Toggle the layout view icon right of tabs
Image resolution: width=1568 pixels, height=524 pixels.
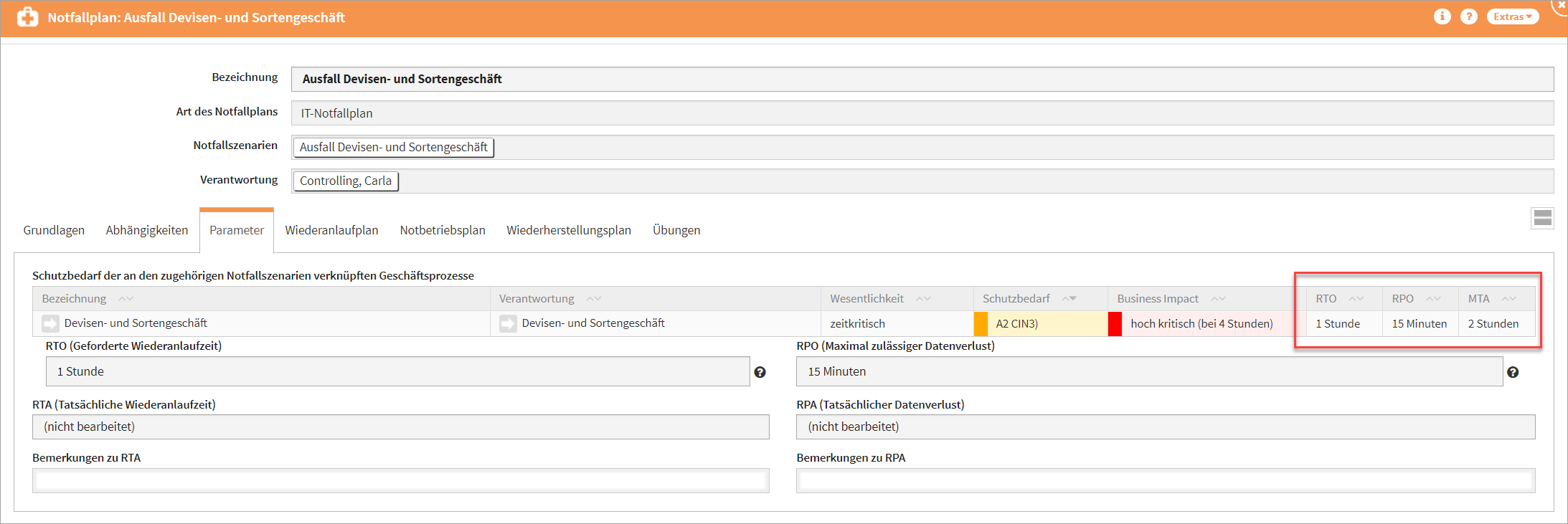[1542, 218]
